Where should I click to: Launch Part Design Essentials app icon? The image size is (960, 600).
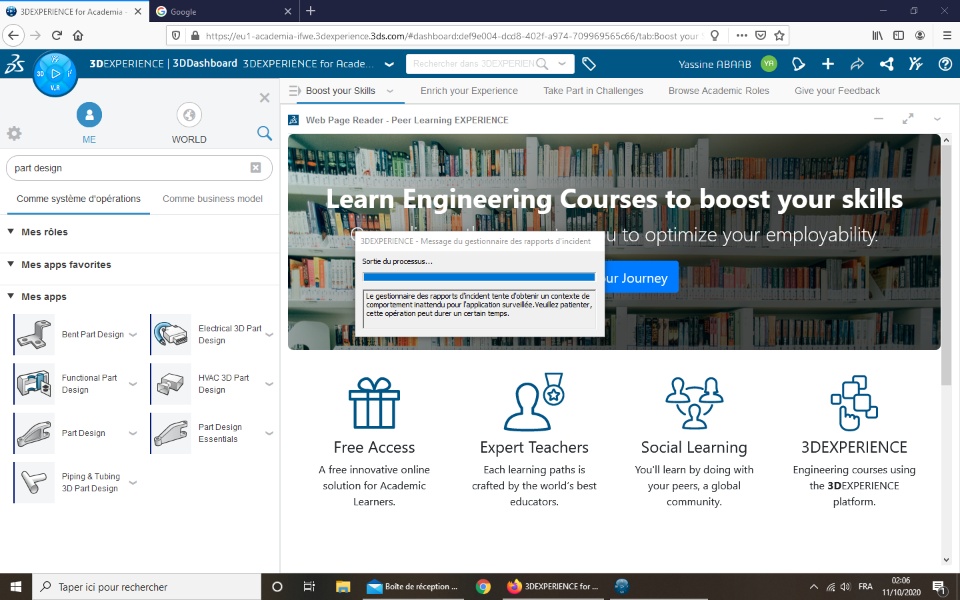tap(171, 433)
